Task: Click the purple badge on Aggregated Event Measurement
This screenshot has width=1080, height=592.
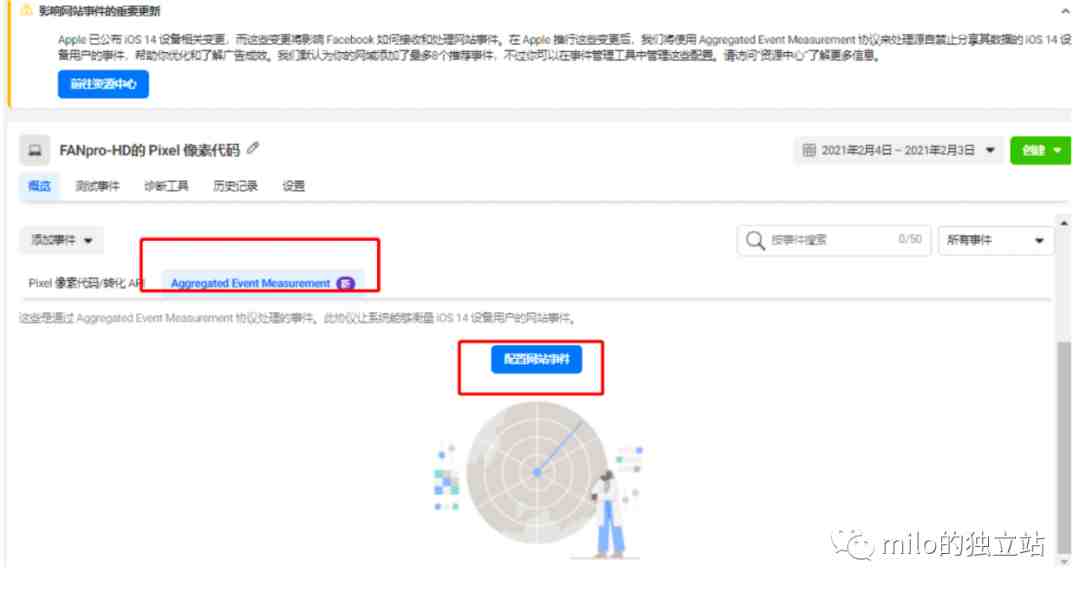Action: point(346,283)
